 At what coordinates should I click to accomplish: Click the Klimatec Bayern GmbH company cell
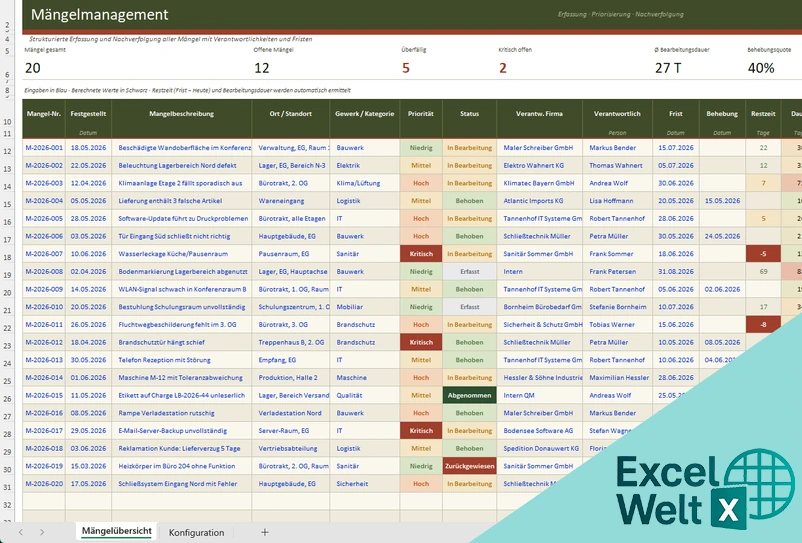pyautogui.click(x=540, y=183)
